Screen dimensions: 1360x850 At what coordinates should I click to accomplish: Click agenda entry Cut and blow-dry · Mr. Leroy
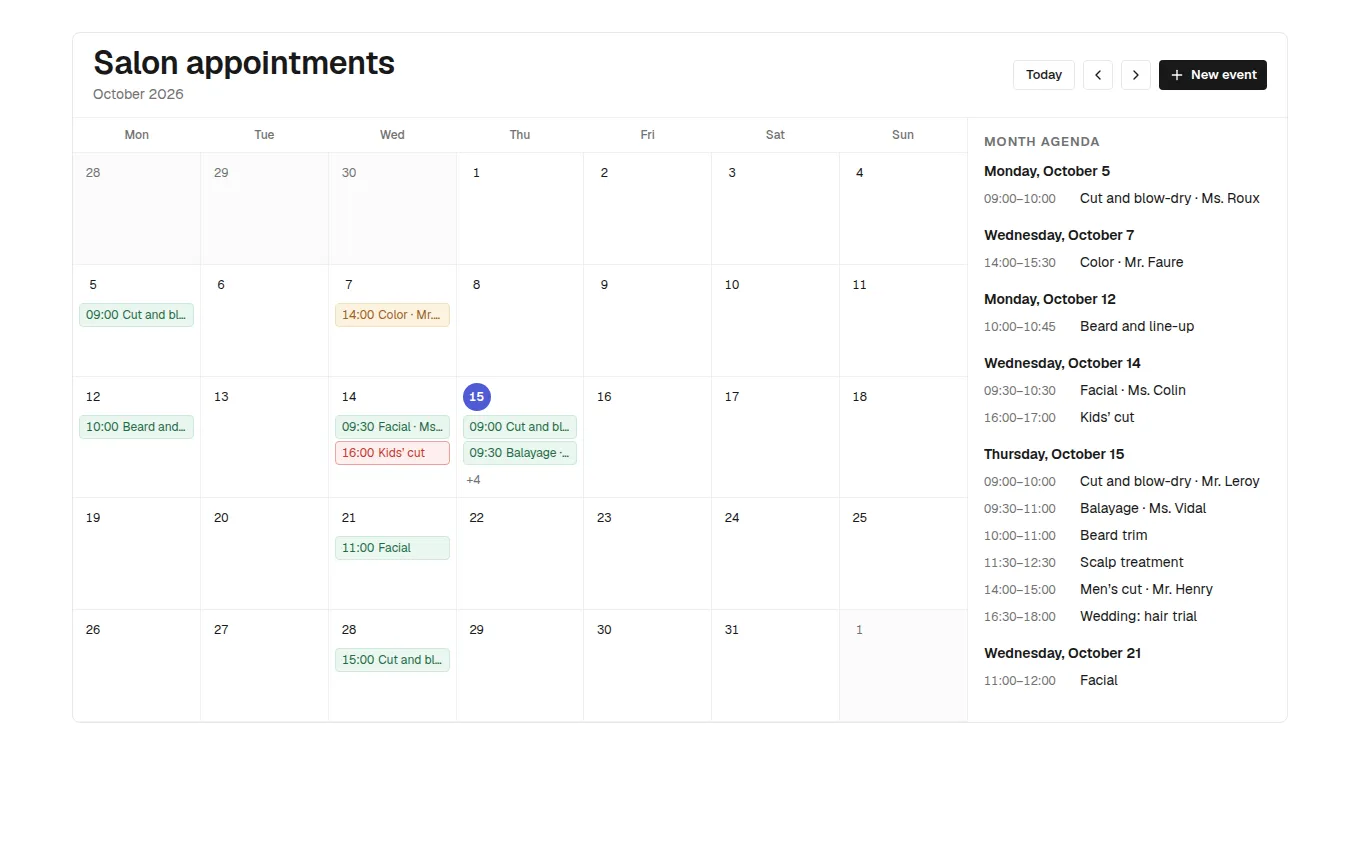tap(1127, 482)
